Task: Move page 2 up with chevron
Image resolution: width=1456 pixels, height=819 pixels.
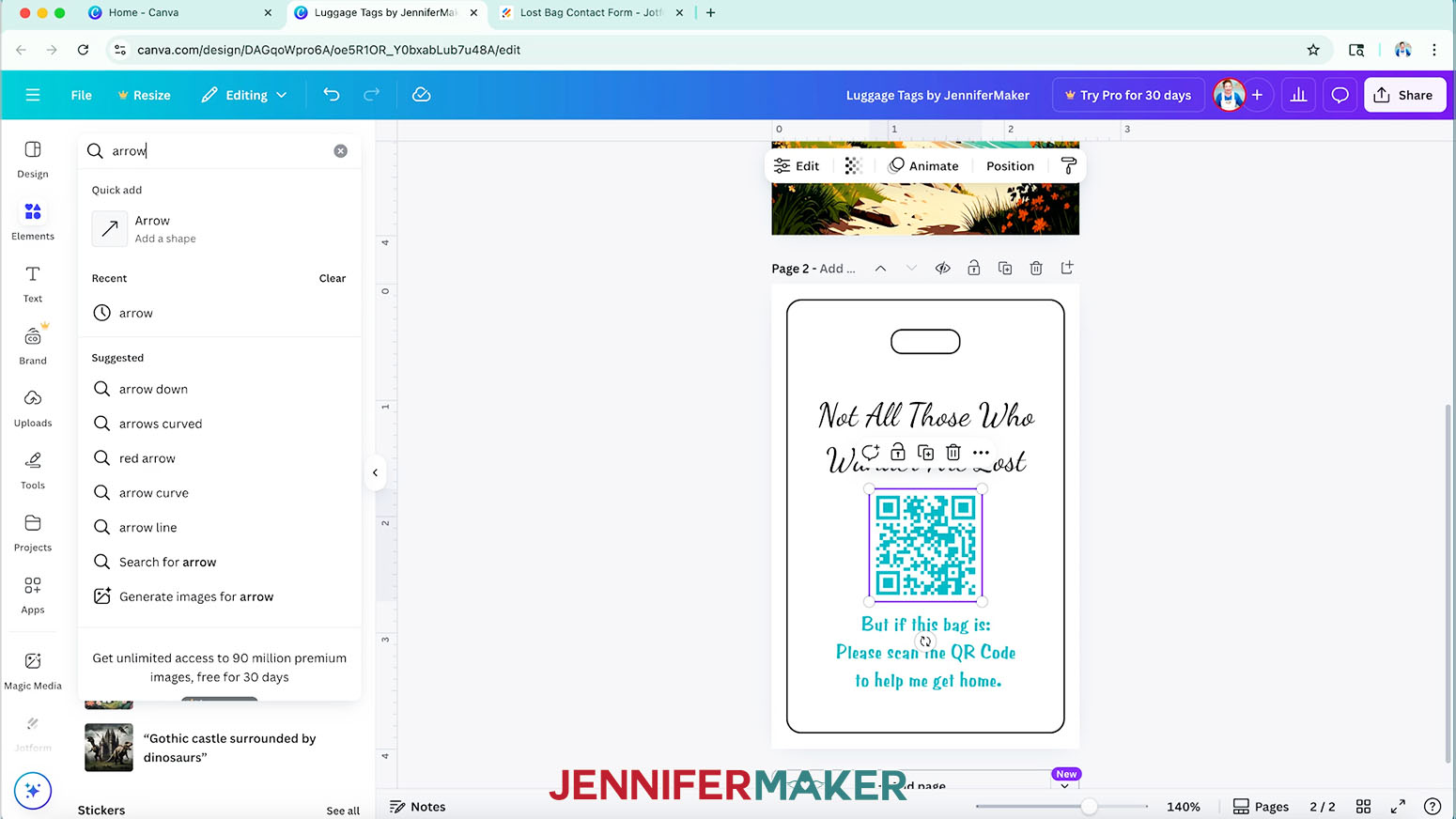Action: point(880,269)
